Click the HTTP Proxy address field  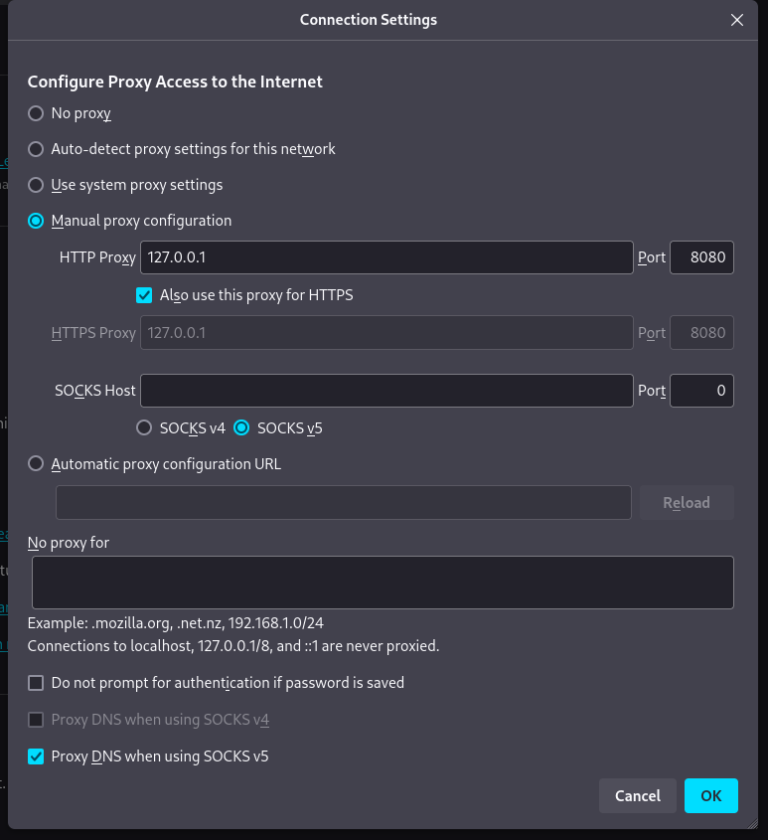click(x=385, y=257)
